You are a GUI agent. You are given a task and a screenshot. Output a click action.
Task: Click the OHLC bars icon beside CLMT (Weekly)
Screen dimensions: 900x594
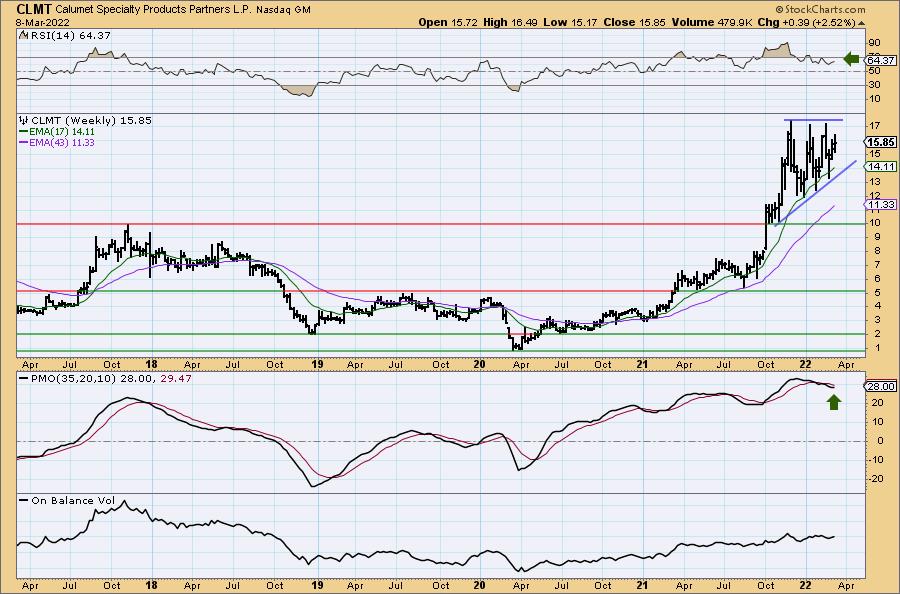24,121
